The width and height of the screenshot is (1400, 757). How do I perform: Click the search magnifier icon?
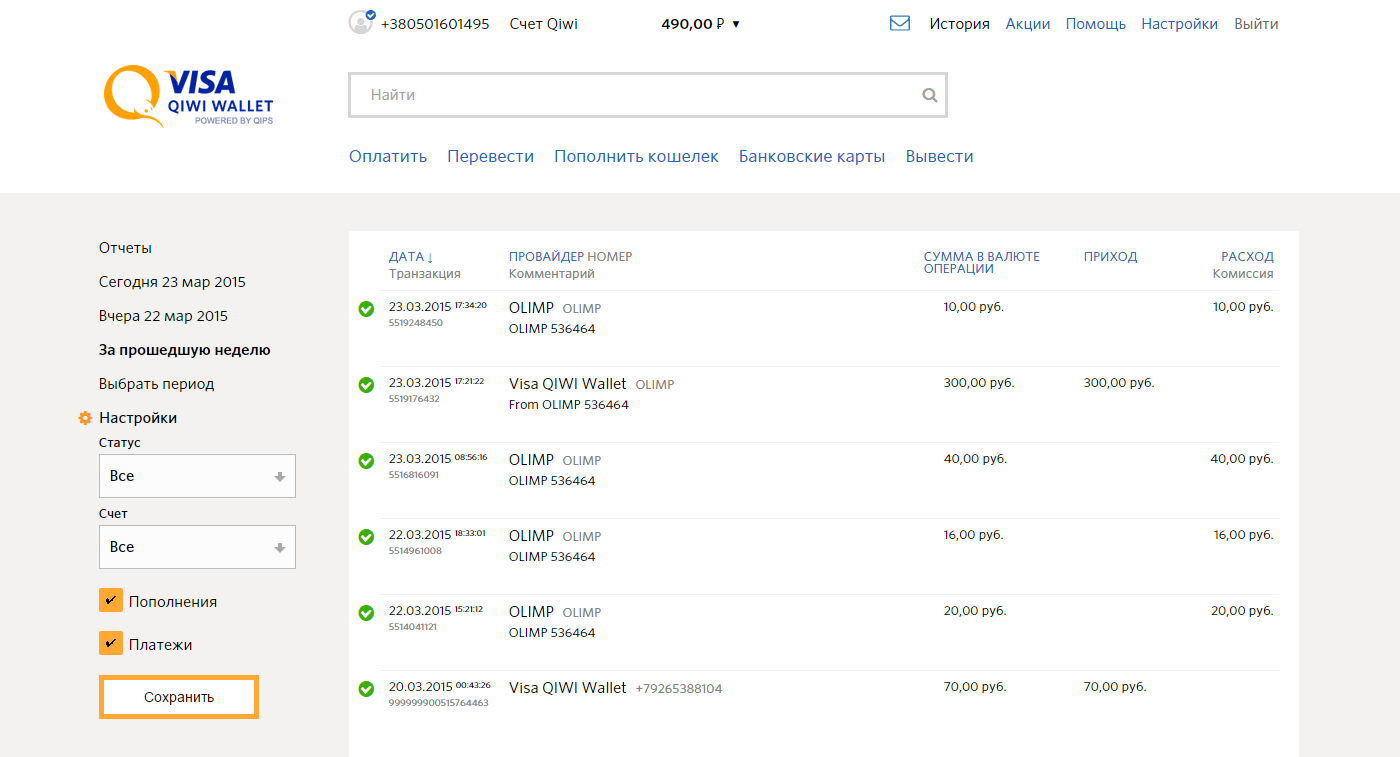[x=930, y=95]
